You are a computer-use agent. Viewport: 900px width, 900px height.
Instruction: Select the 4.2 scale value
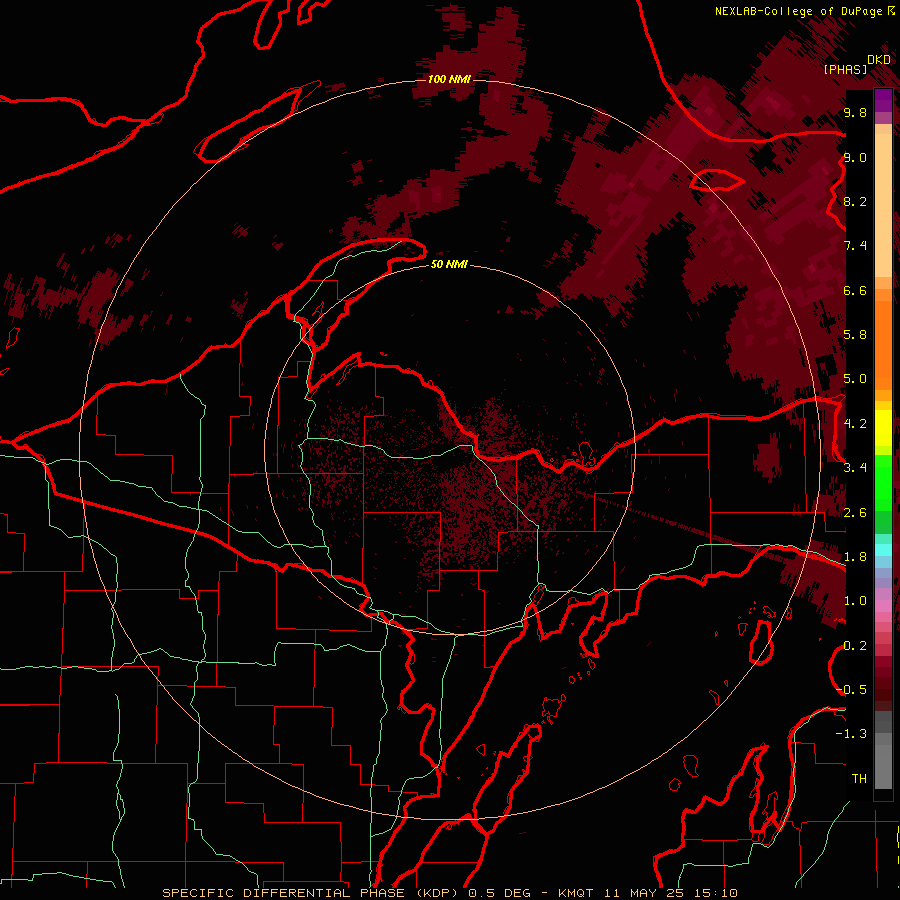click(x=855, y=424)
